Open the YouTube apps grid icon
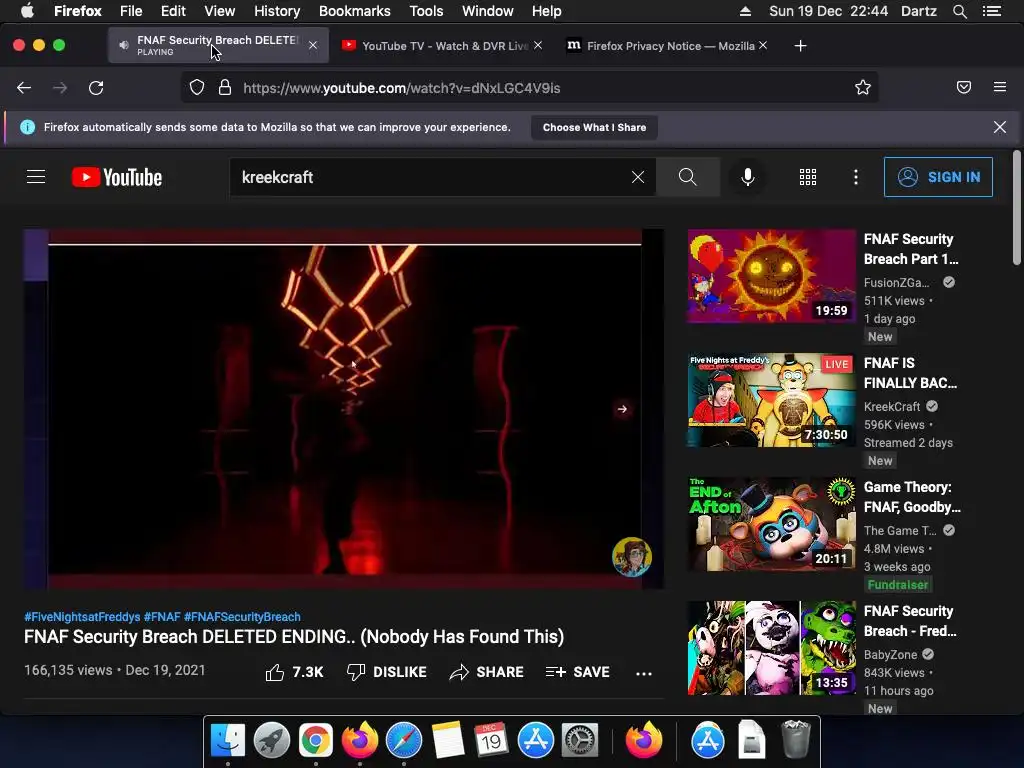1024x768 pixels. tap(808, 177)
